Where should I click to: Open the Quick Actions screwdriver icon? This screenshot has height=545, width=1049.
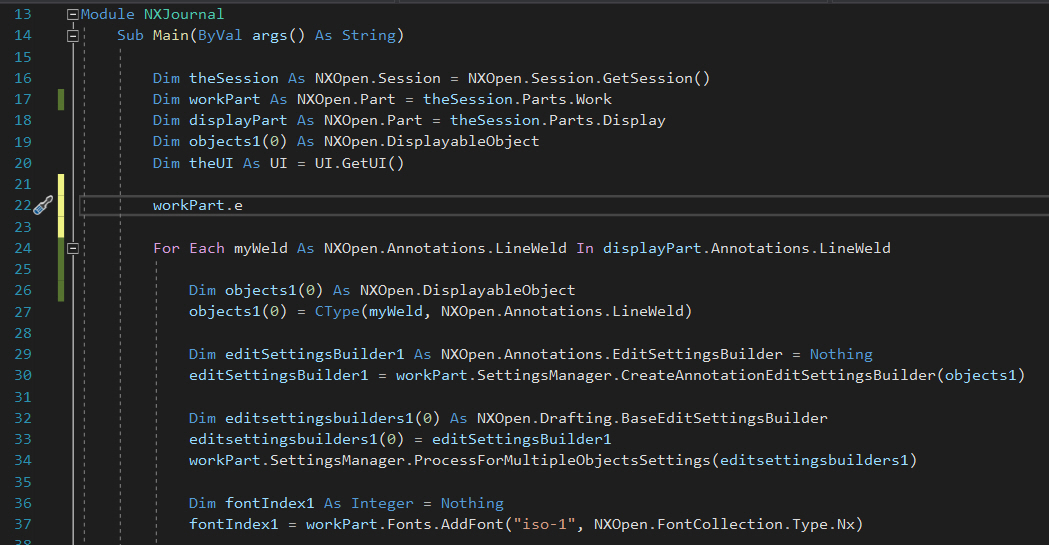[x=43, y=205]
